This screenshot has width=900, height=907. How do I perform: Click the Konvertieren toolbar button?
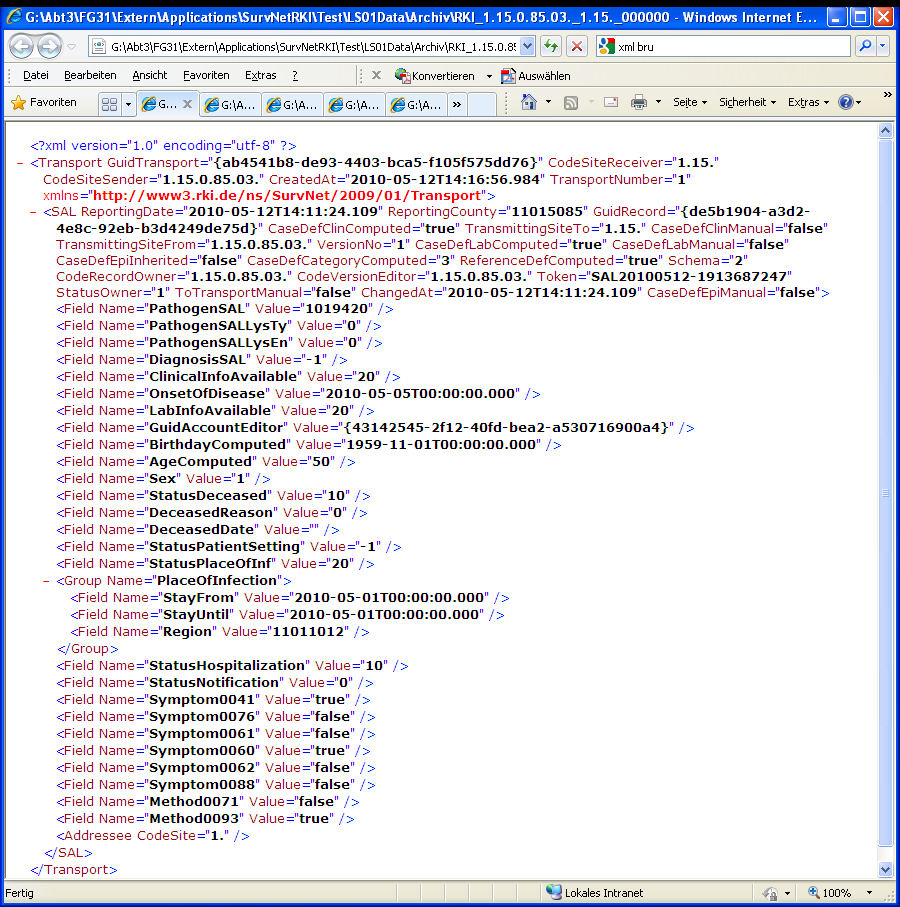coord(436,76)
